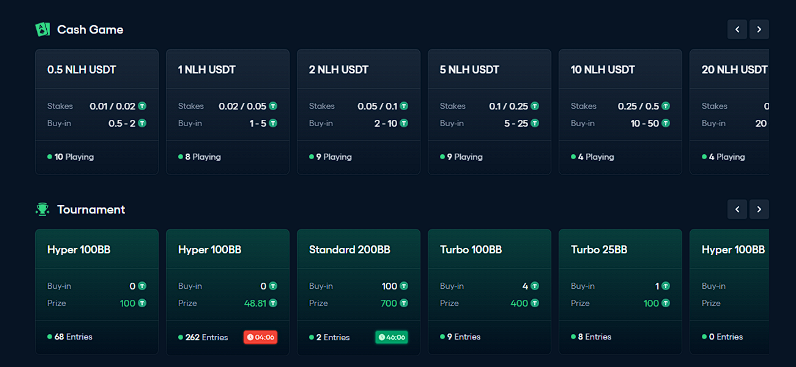The height and width of the screenshot is (367, 796).
Task: Open the 5 NLH USDT table
Action: (x=490, y=112)
